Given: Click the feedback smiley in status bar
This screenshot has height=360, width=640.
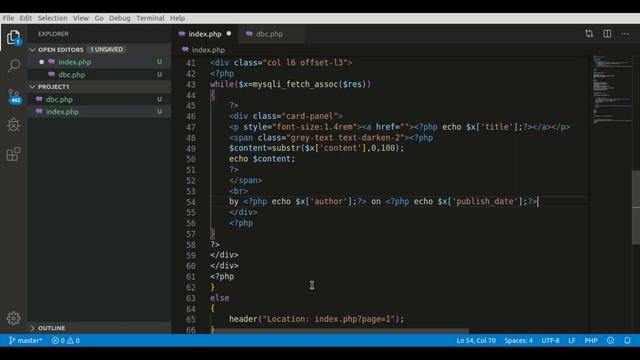Looking at the screenshot, I should tap(610, 340).
